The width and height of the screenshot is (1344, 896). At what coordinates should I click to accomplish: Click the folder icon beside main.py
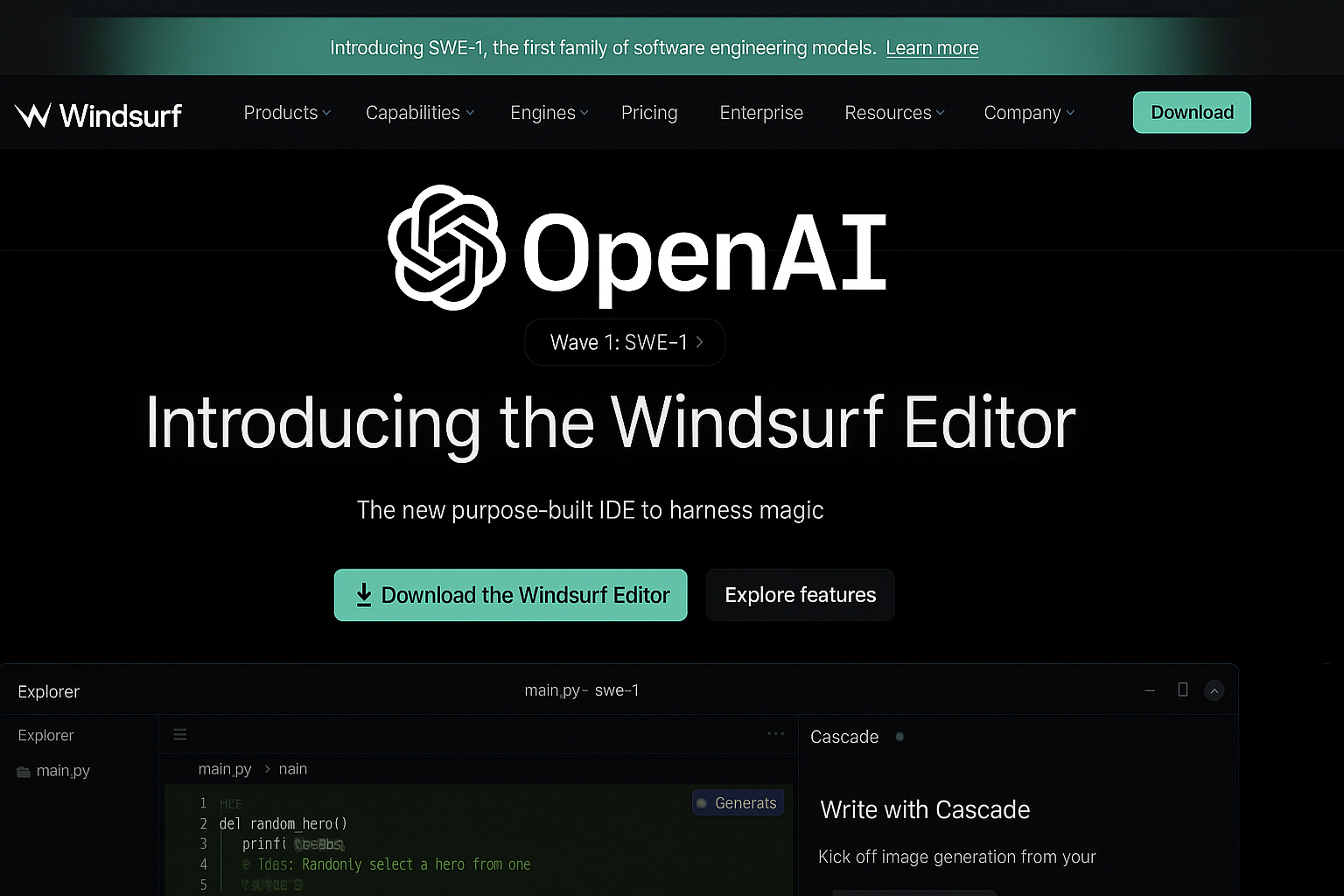pos(24,772)
